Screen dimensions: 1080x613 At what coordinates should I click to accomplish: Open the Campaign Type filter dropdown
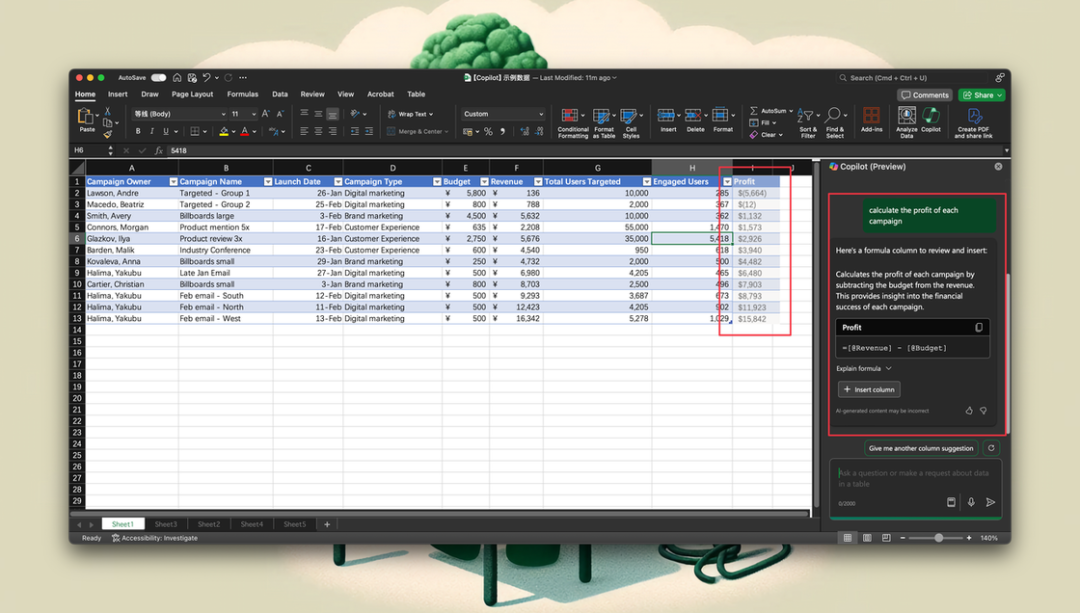(x=437, y=182)
